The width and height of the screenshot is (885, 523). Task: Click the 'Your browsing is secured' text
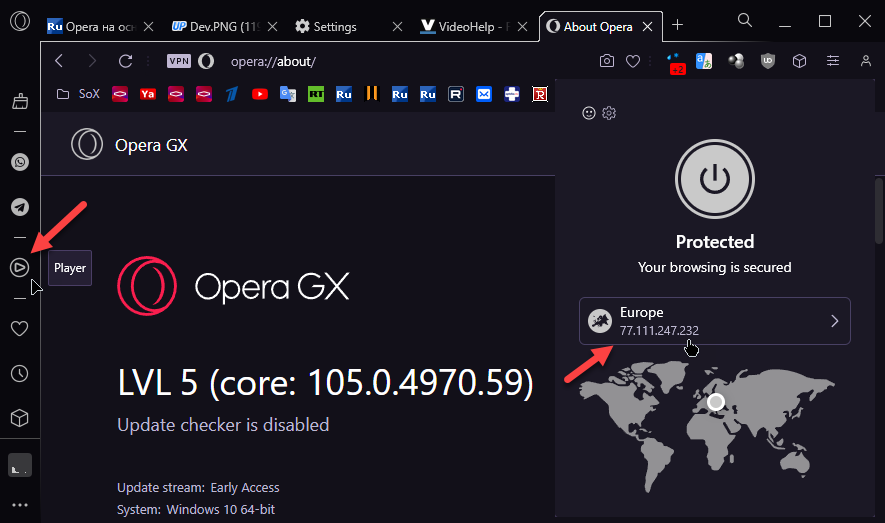[715, 267]
